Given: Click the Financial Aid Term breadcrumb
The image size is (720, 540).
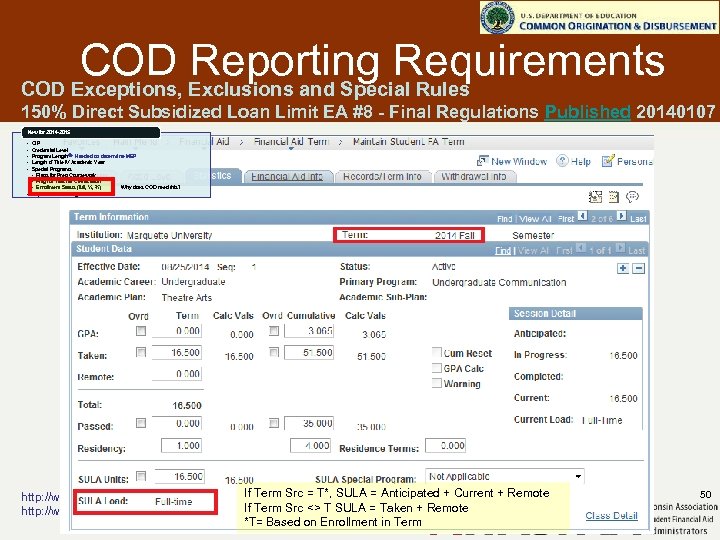Looking at the screenshot, I should (x=291, y=142).
